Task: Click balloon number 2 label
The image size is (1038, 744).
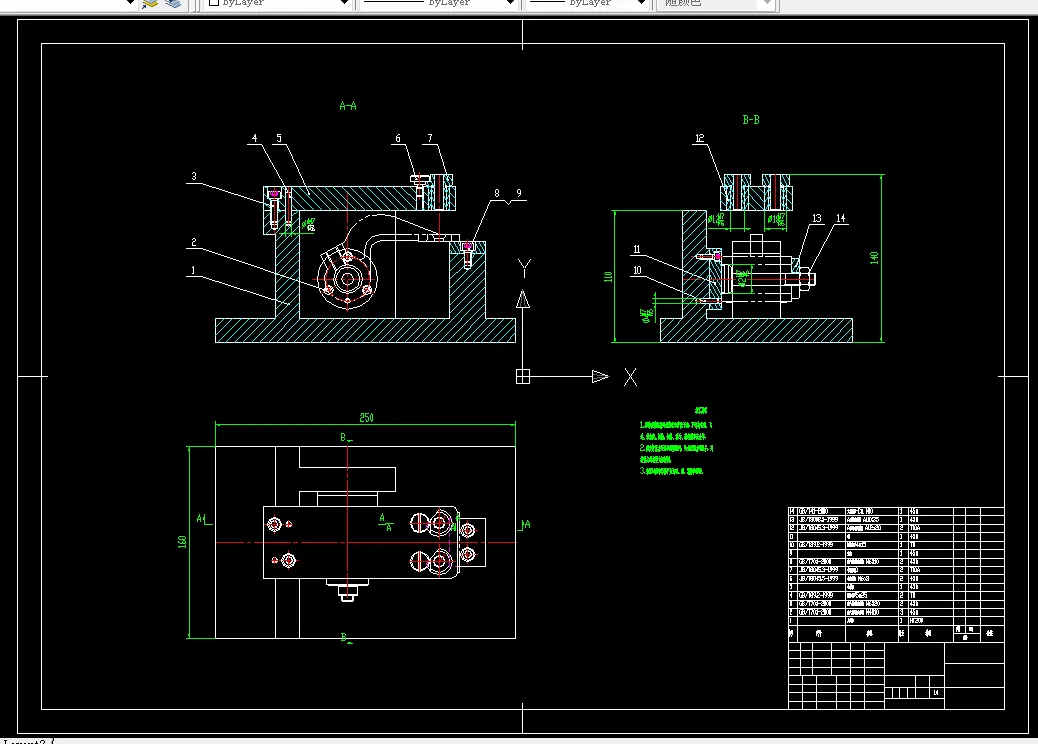Action: pyautogui.click(x=193, y=242)
